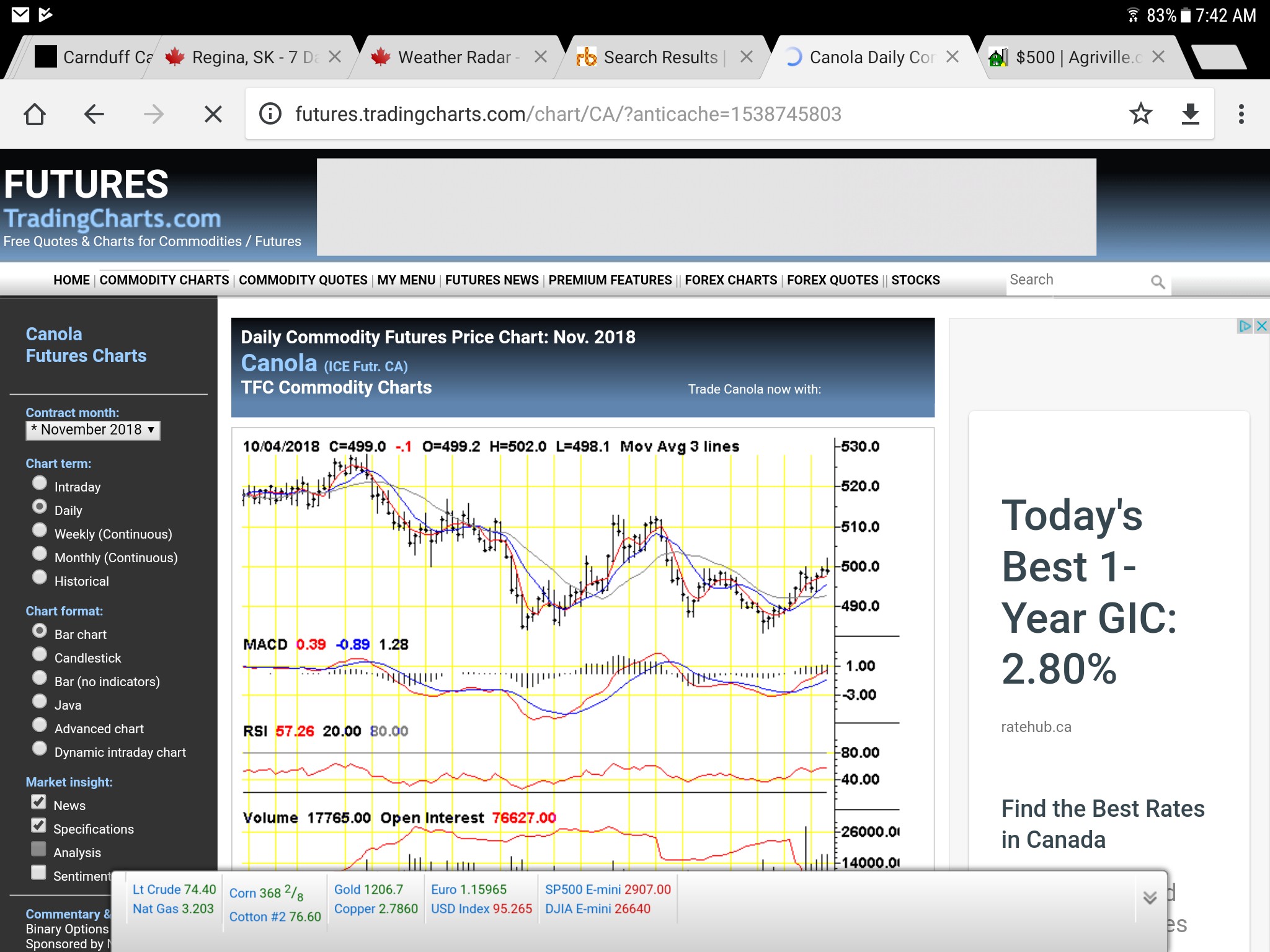Go back with the left arrow
The image size is (1270, 952).
[x=94, y=114]
